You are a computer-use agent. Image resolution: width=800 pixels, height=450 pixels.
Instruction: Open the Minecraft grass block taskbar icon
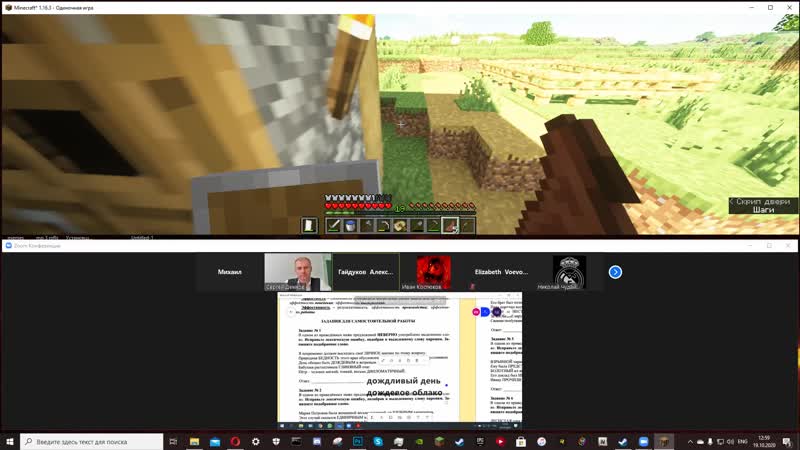tap(439, 441)
